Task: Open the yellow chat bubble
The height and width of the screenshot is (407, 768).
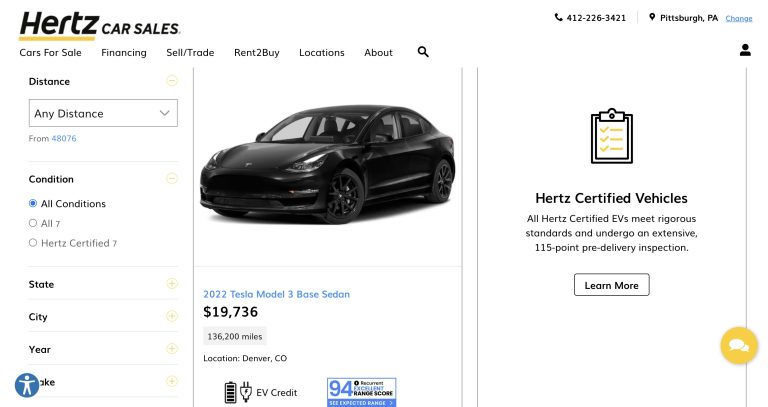Action: pos(739,346)
